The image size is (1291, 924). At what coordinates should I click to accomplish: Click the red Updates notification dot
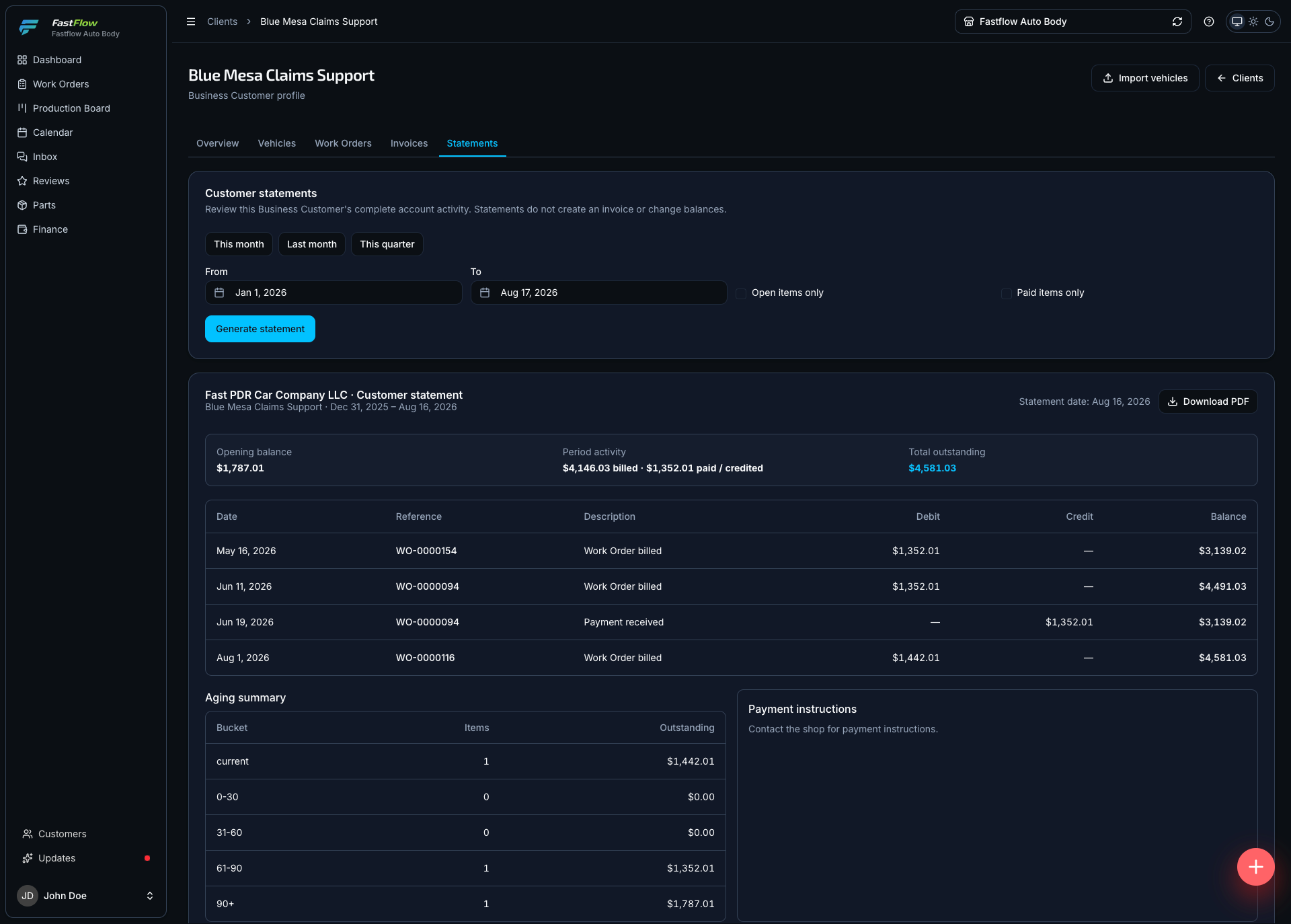coord(147,858)
